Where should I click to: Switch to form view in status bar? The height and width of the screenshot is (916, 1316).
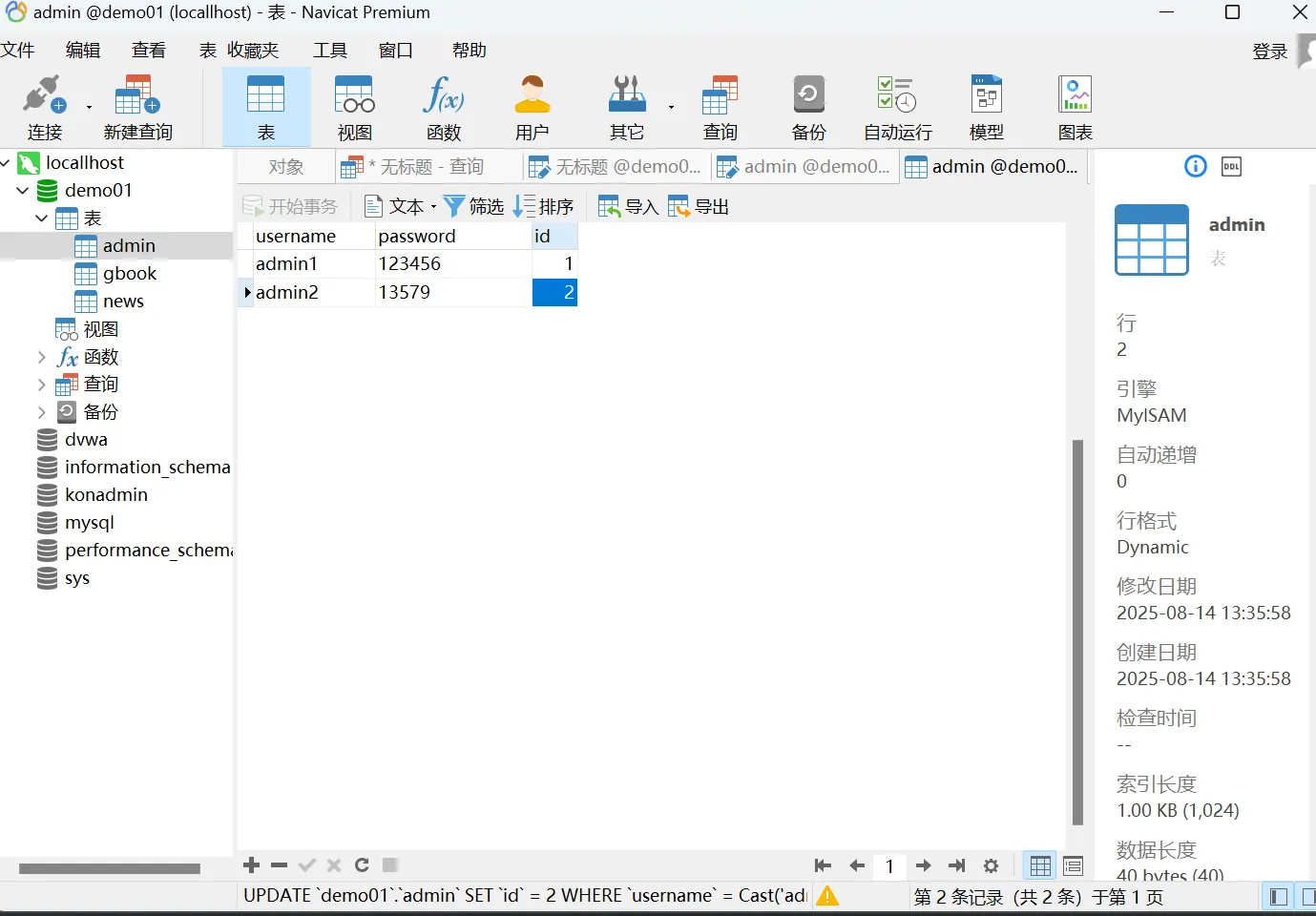pyautogui.click(x=1074, y=865)
